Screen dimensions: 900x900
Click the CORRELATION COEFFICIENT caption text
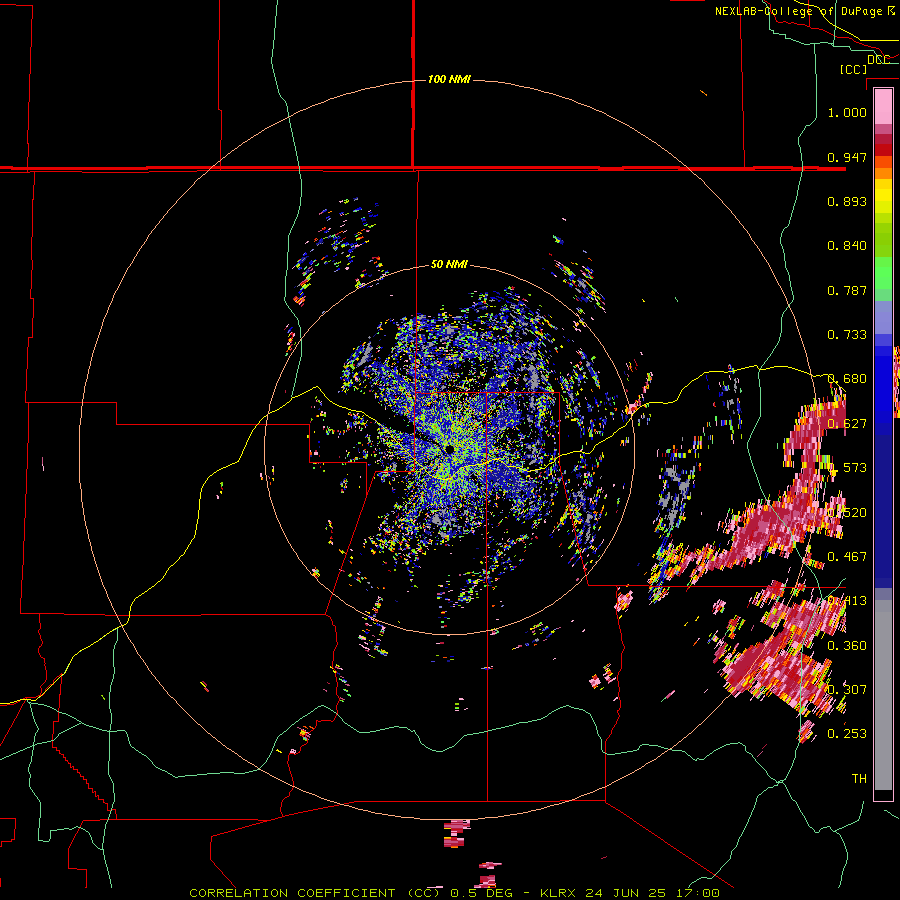(292, 893)
